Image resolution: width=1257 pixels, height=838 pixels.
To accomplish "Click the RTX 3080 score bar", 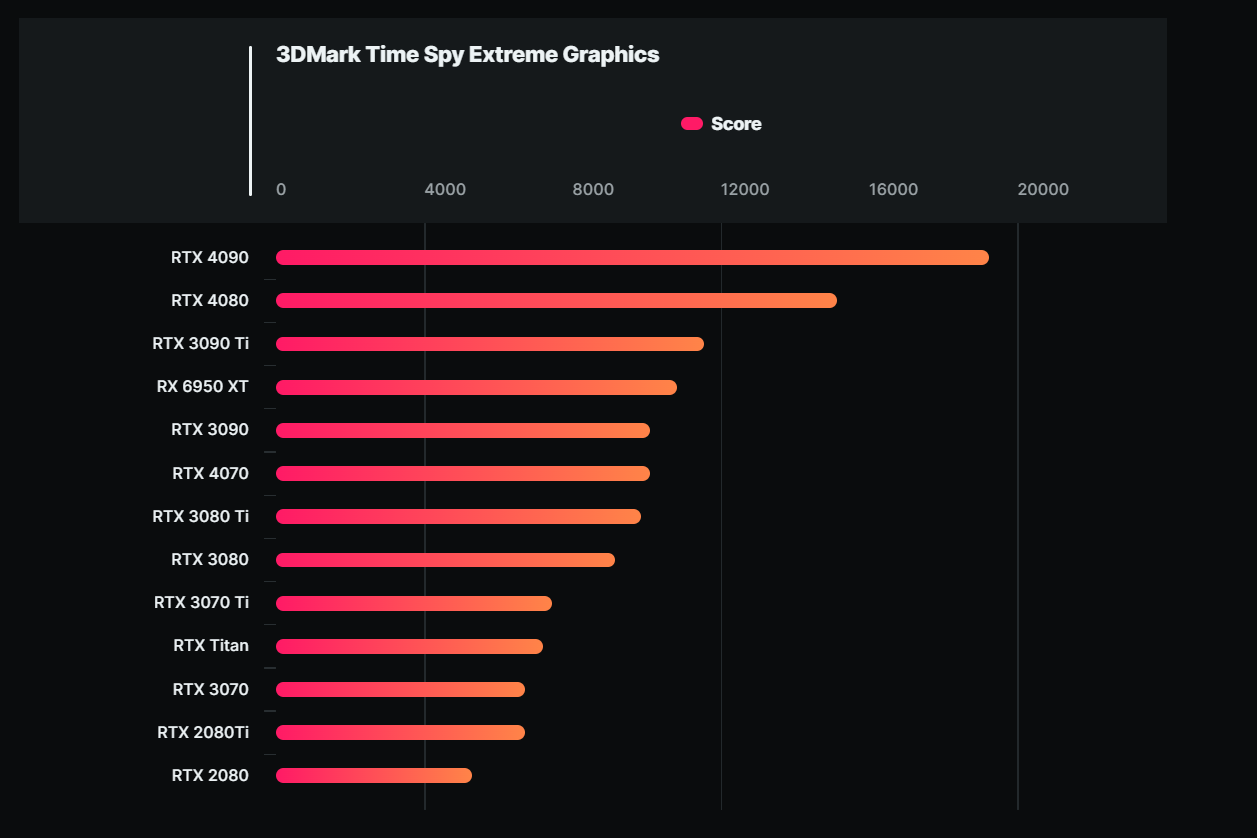I will (x=445, y=560).
